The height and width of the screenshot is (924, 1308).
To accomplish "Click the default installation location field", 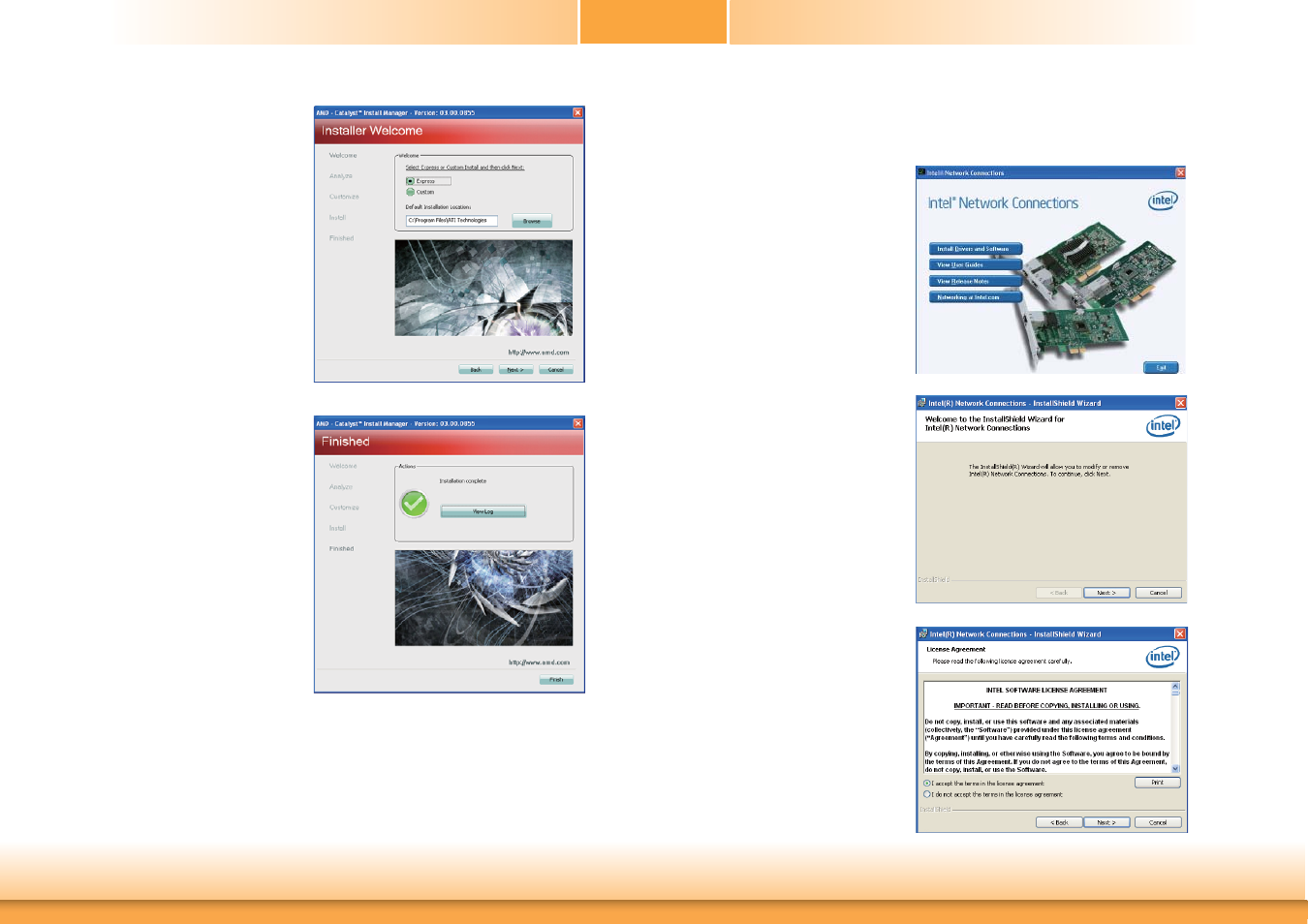I will 452,221.
